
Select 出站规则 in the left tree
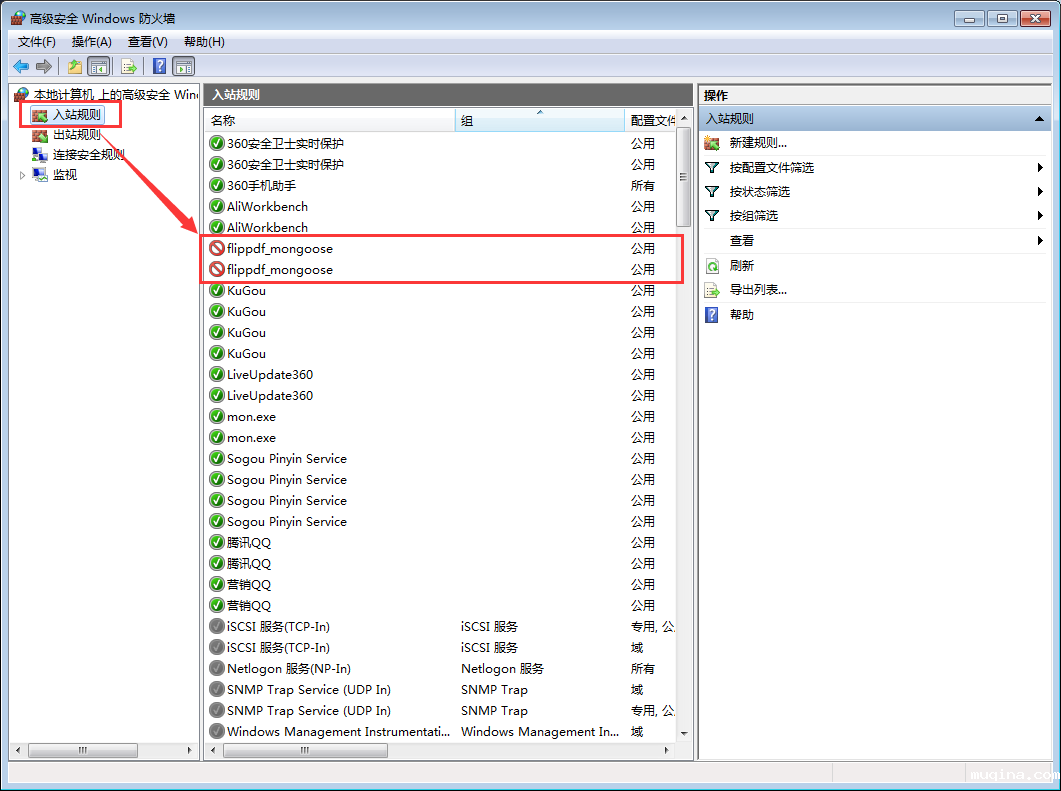coord(76,135)
